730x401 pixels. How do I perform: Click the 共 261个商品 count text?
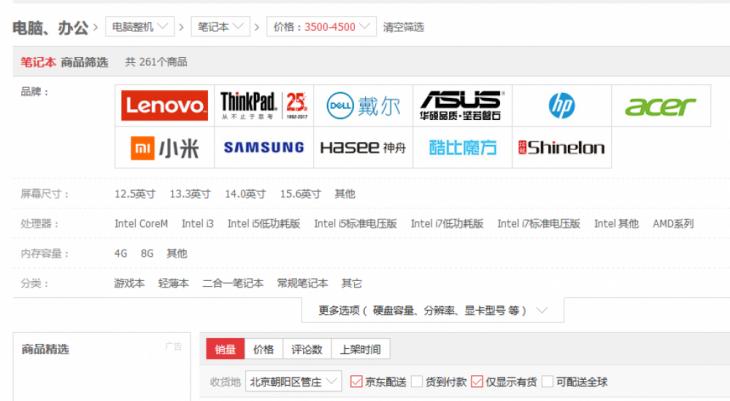click(156, 62)
